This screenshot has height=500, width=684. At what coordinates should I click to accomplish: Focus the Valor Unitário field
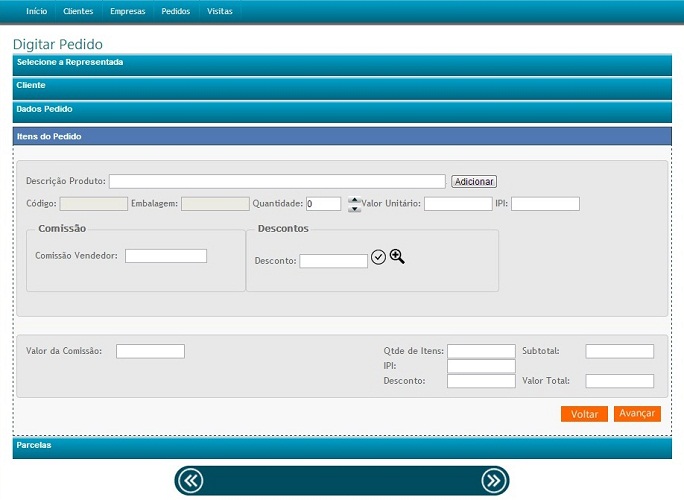458,204
